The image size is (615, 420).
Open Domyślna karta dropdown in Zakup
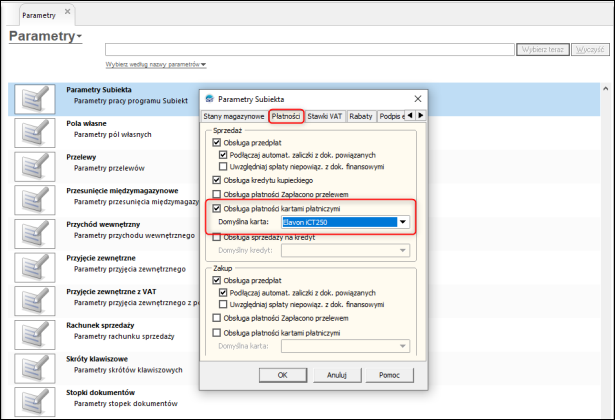403,346
